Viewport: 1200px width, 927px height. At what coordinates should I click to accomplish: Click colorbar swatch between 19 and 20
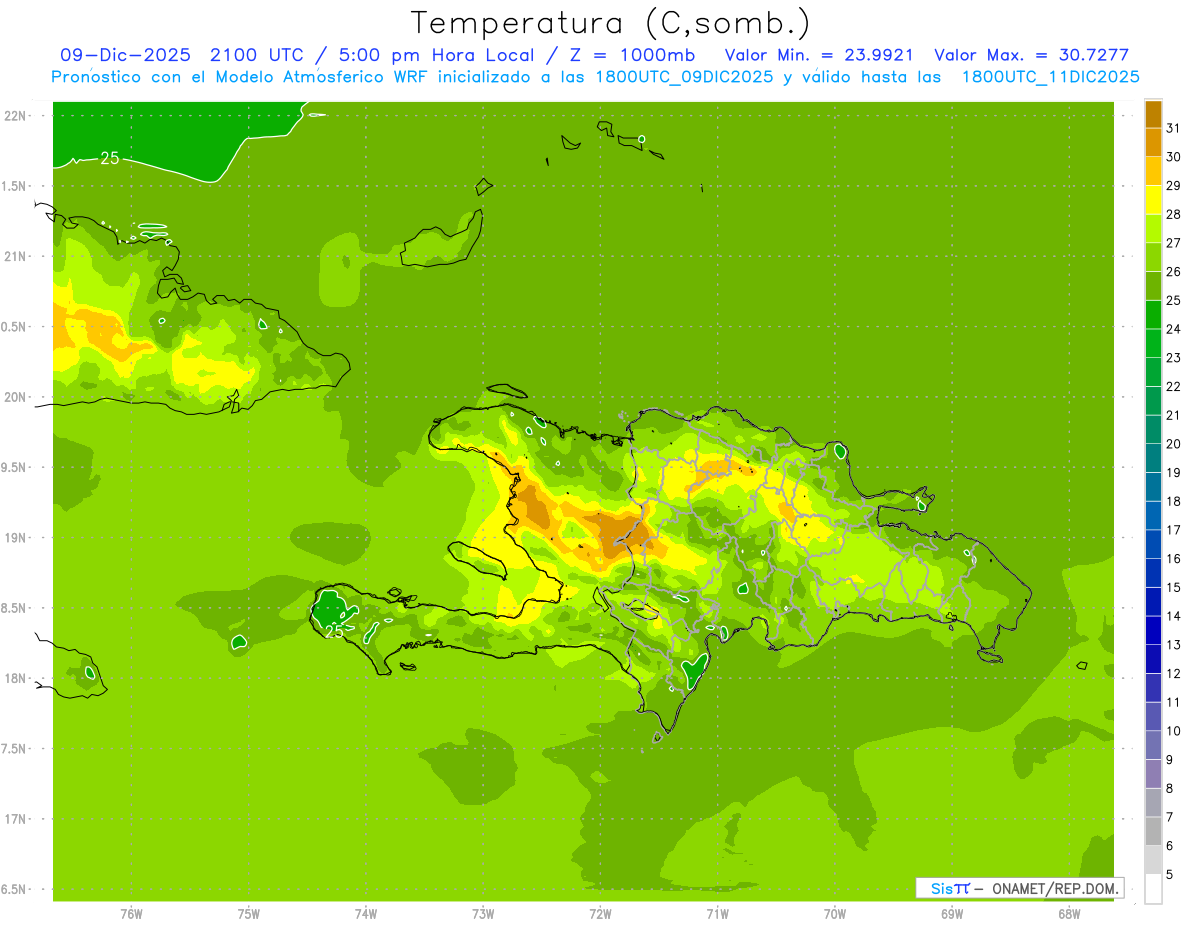pyautogui.click(x=1153, y=458)
